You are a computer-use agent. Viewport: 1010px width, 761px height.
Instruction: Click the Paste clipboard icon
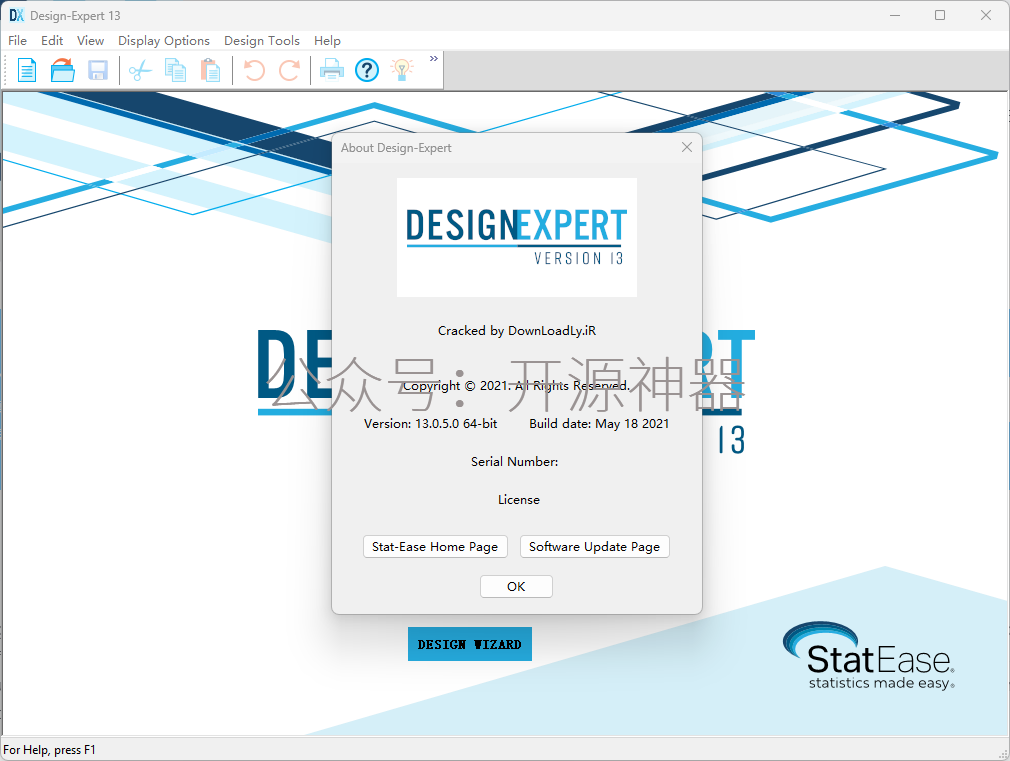point(211,70)
